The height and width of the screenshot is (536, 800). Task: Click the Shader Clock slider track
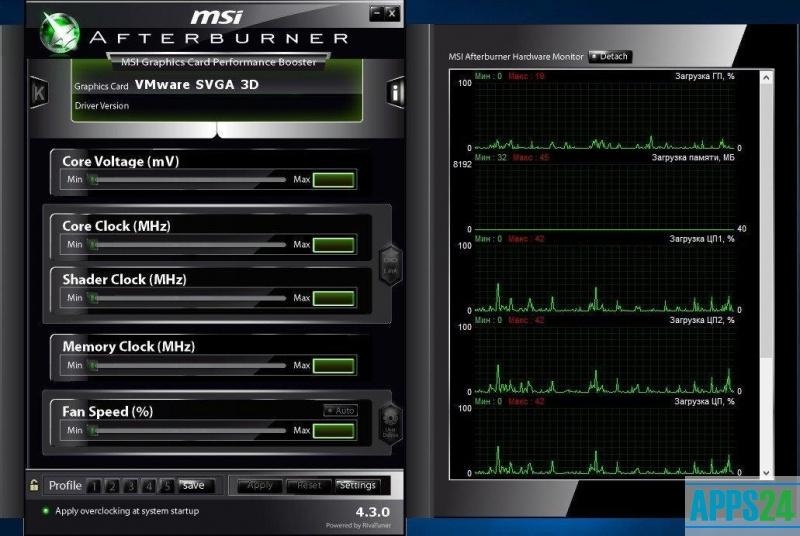point(188,298)
